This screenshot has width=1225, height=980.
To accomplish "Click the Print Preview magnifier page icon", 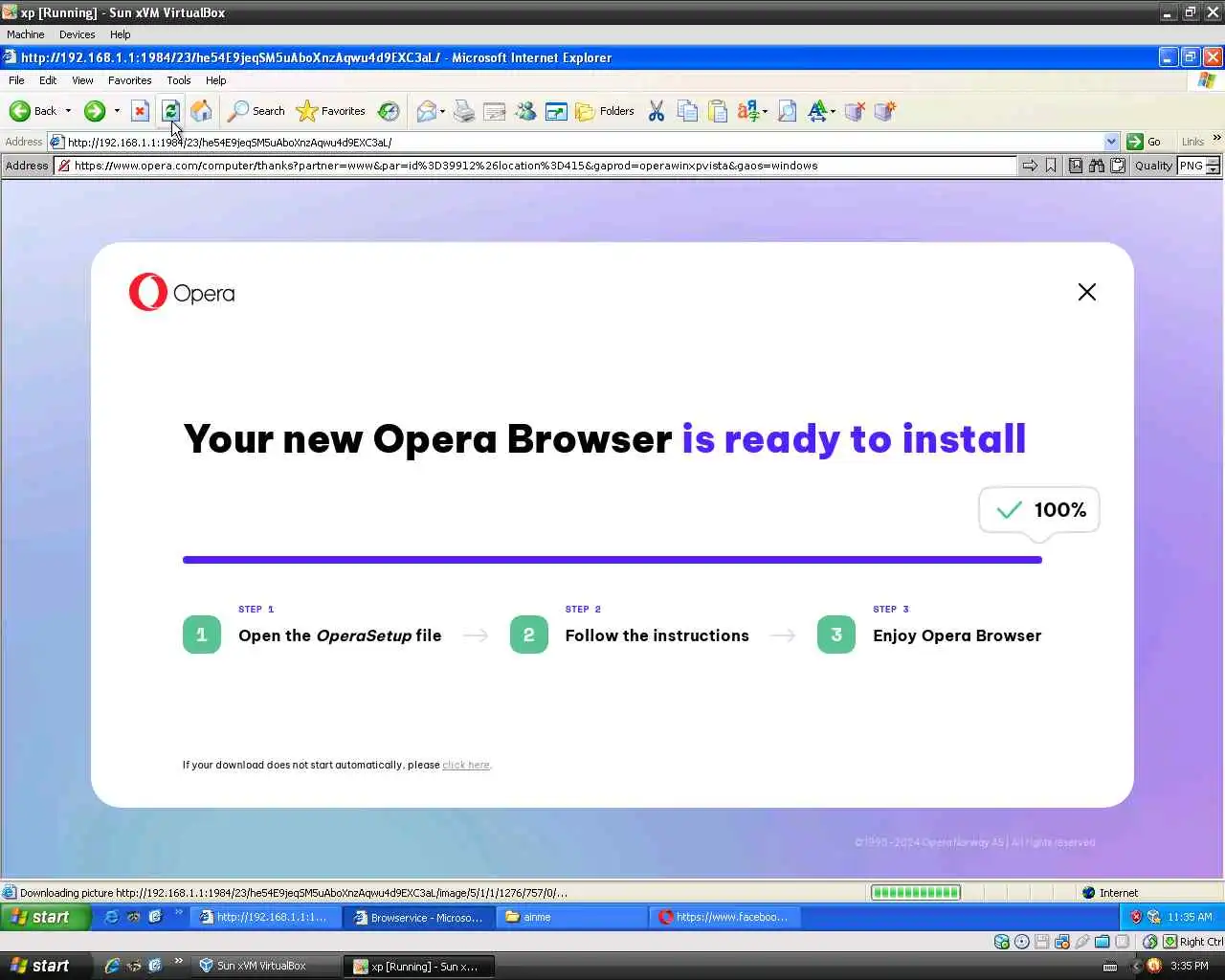I will click(787, 111).
